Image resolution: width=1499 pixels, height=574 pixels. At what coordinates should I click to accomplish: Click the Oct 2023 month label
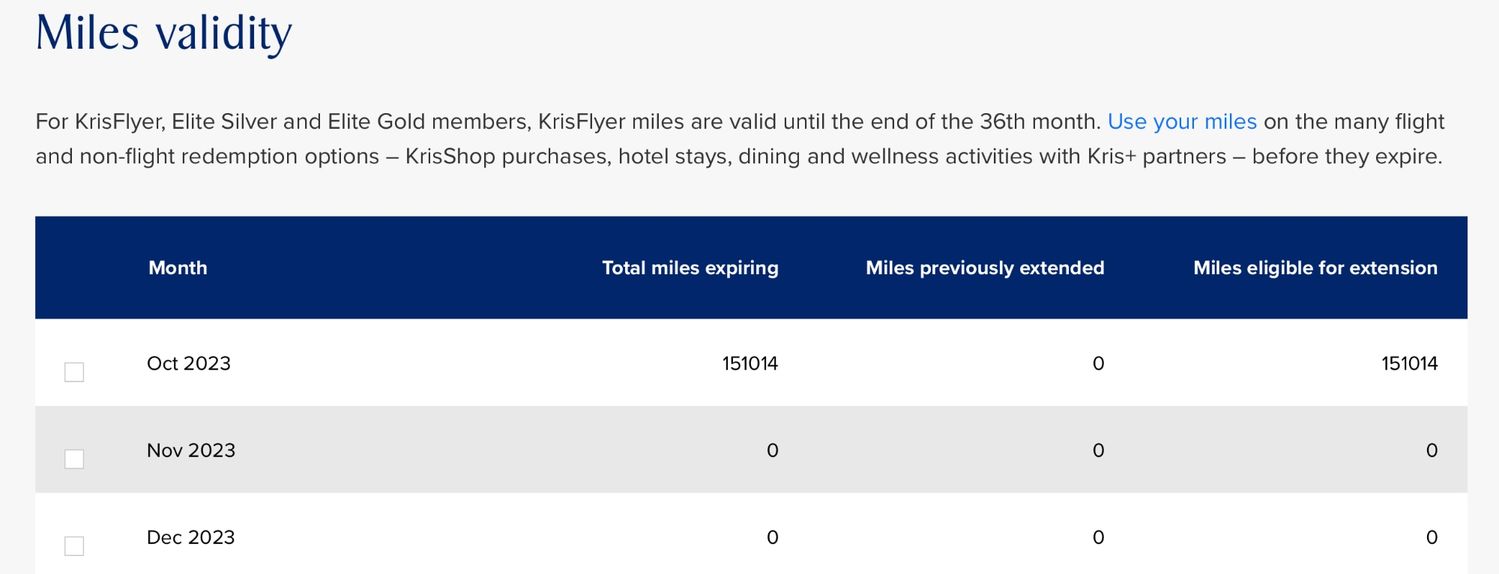(189, 363)
